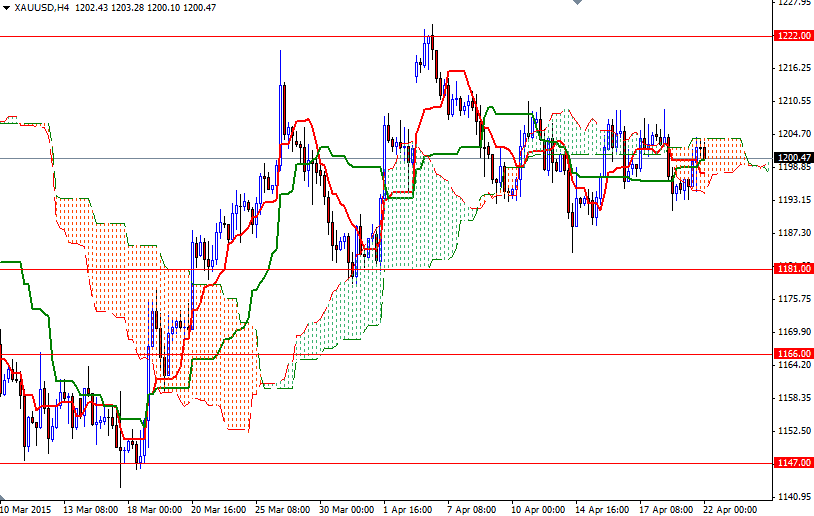This screenshot has width=814, height=516.
Task: Click the XAUUSD,H4 symbol label
Action: 41,7
